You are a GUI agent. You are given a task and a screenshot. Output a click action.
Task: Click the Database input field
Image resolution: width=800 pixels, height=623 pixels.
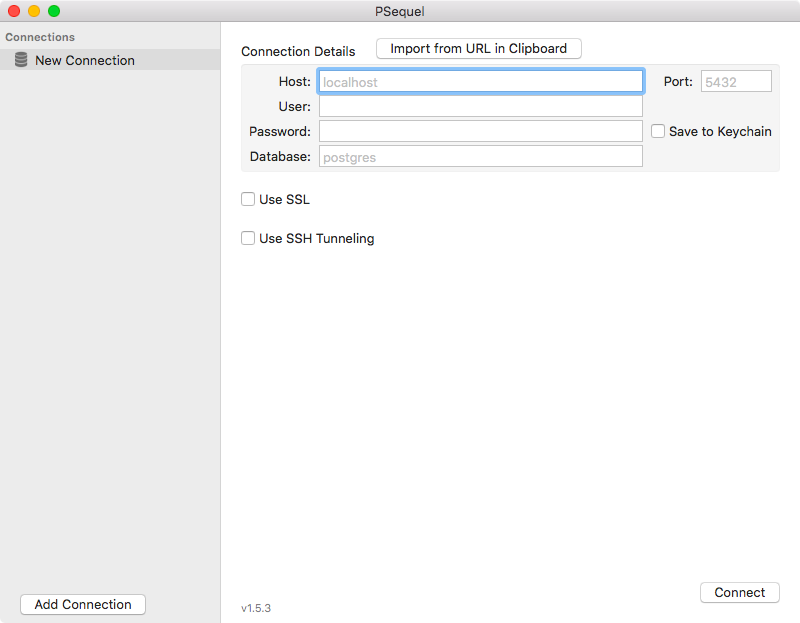point(481,156)
